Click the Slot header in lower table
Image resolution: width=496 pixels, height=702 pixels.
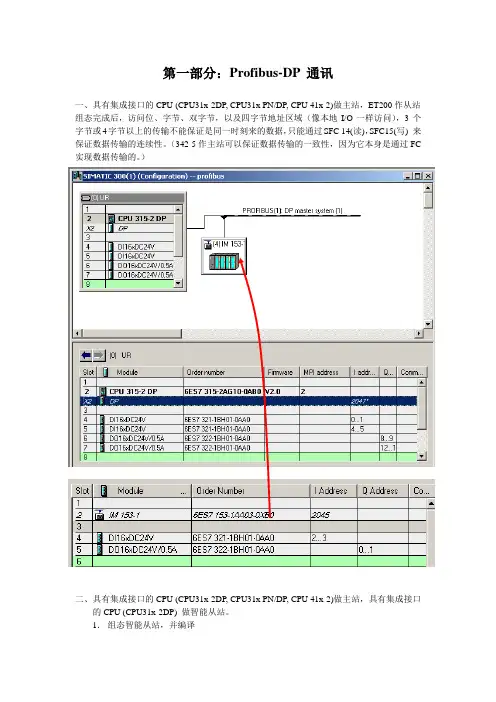[82, 491]
